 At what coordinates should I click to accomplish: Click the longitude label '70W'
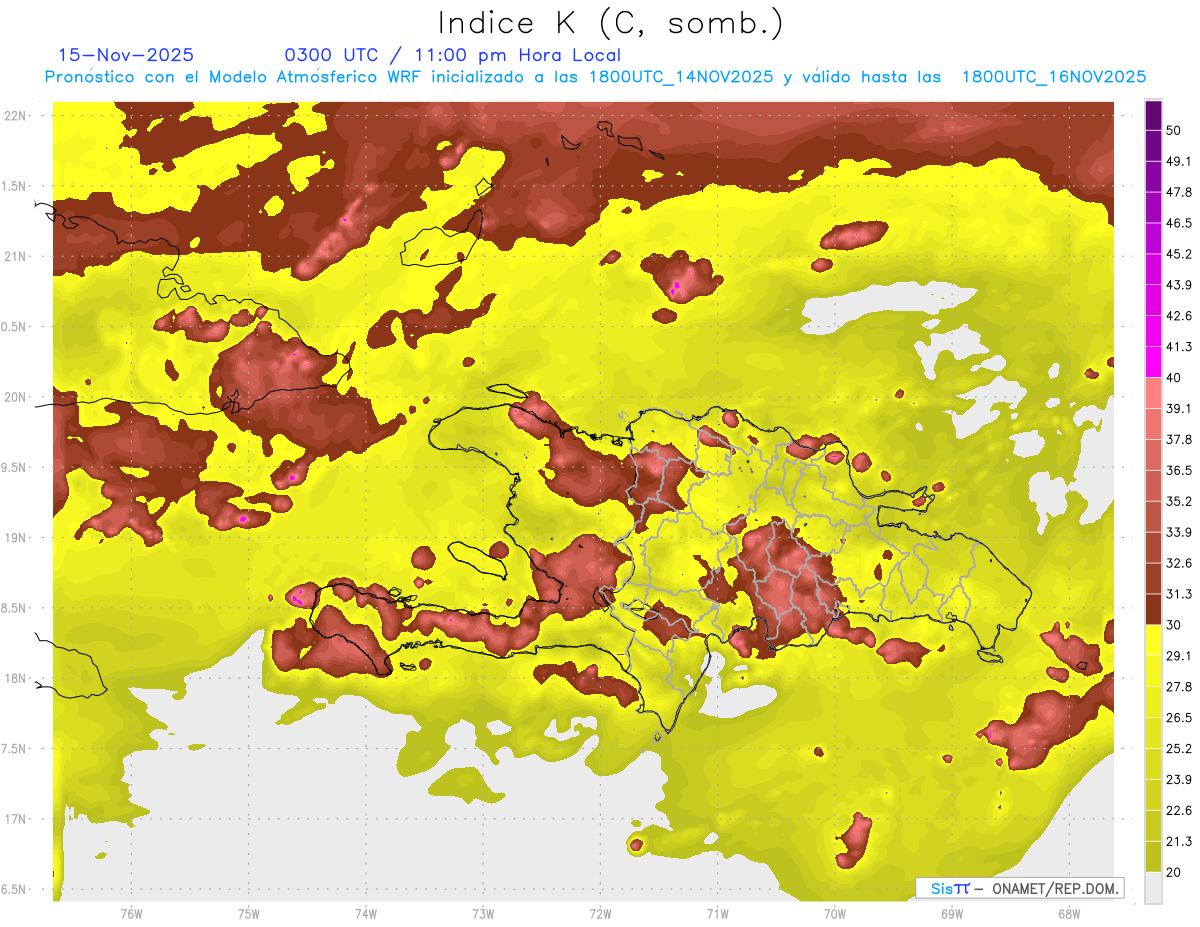[835, 914]
